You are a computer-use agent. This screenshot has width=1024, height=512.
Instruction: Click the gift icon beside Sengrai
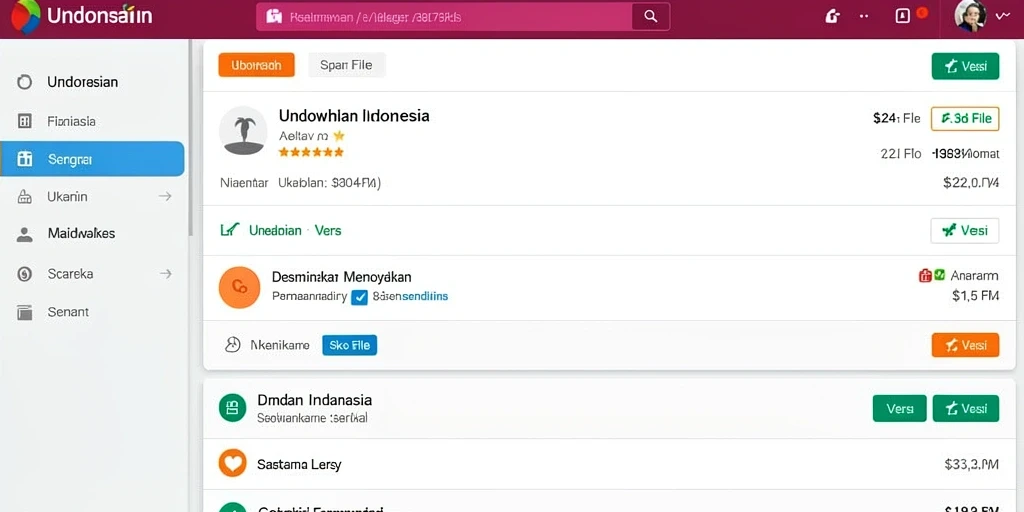click(x=24, y=159)
